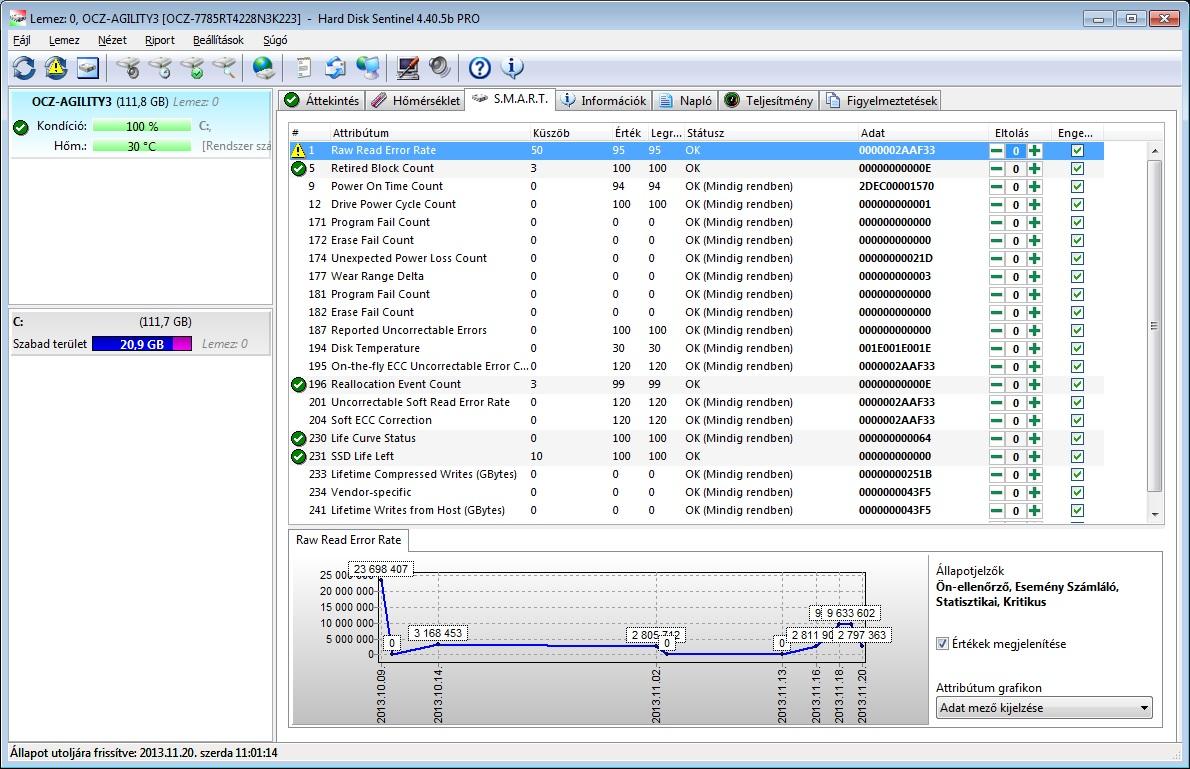The width and height of the screenshot is (1190, 769).
Task: Toggle enable checkbox for Lifetime Writes from Host
Action: [1077, 510]
